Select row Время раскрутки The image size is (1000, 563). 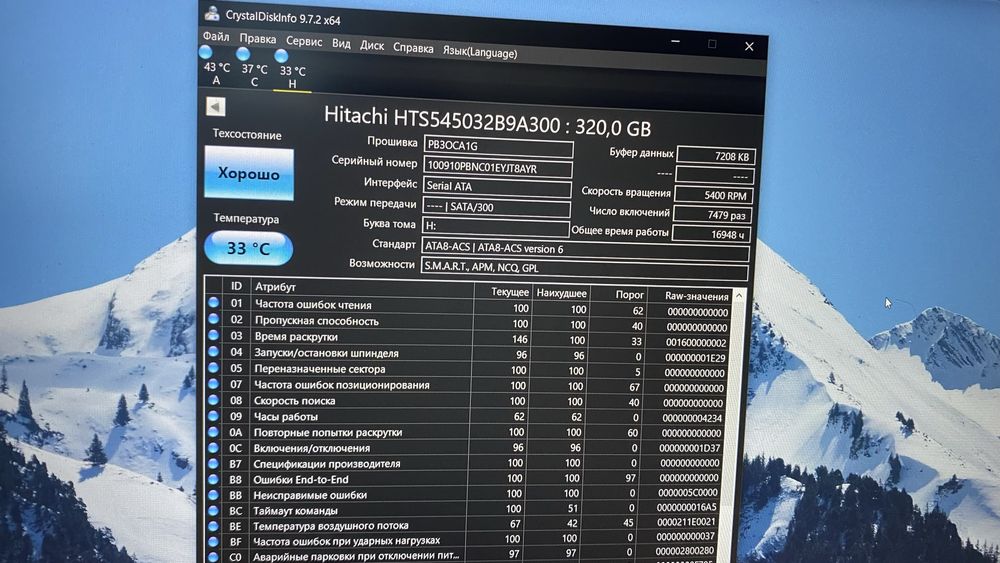click(468, 339)
